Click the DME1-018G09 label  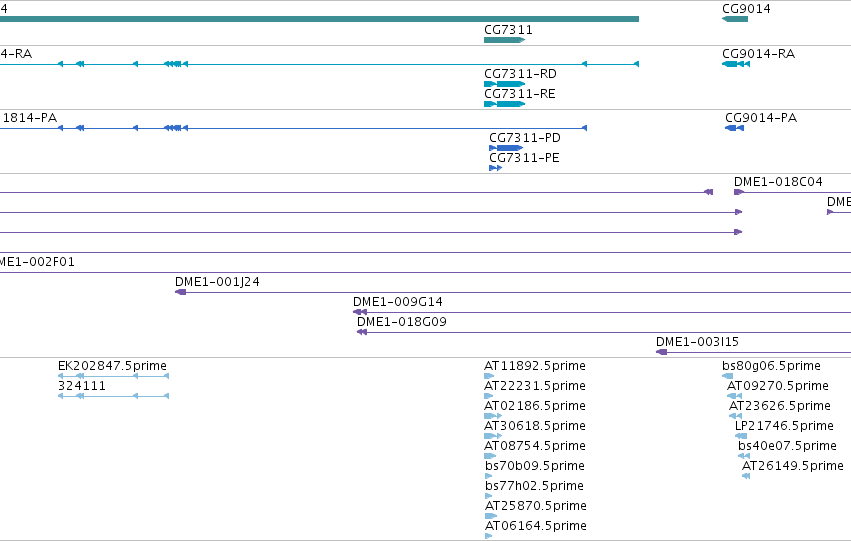click(402, 322)
